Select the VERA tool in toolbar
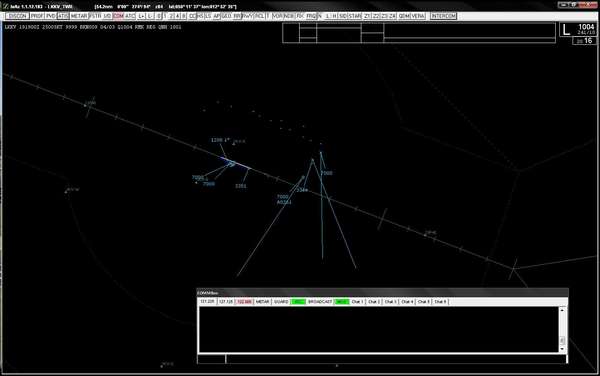Image resolution: width=600 pixels, height=376 pixels. click(418, 16)
